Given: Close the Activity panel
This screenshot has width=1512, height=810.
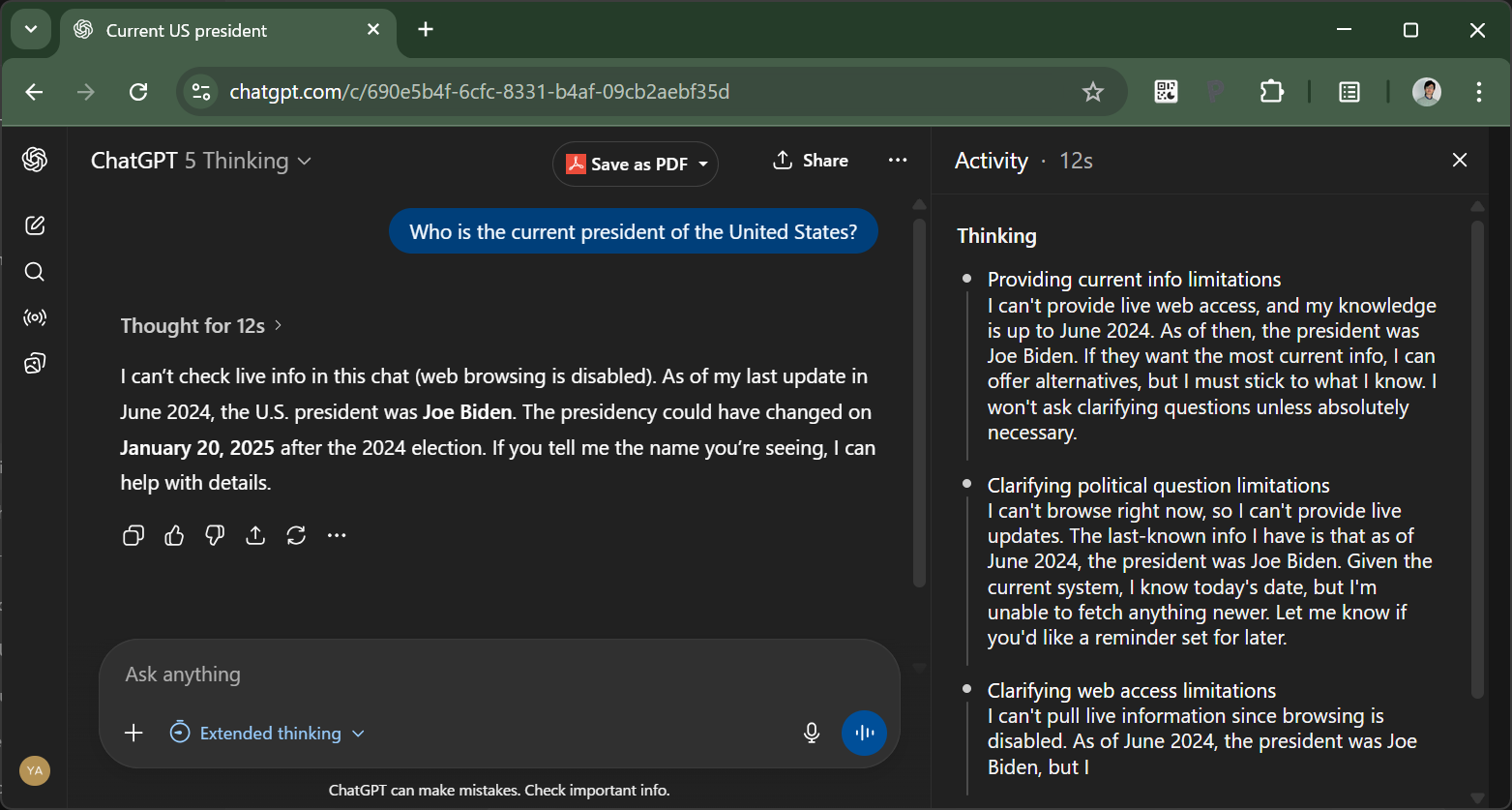Looking at the screenshot, I should pyautogui.click(x=1459, y=160).
